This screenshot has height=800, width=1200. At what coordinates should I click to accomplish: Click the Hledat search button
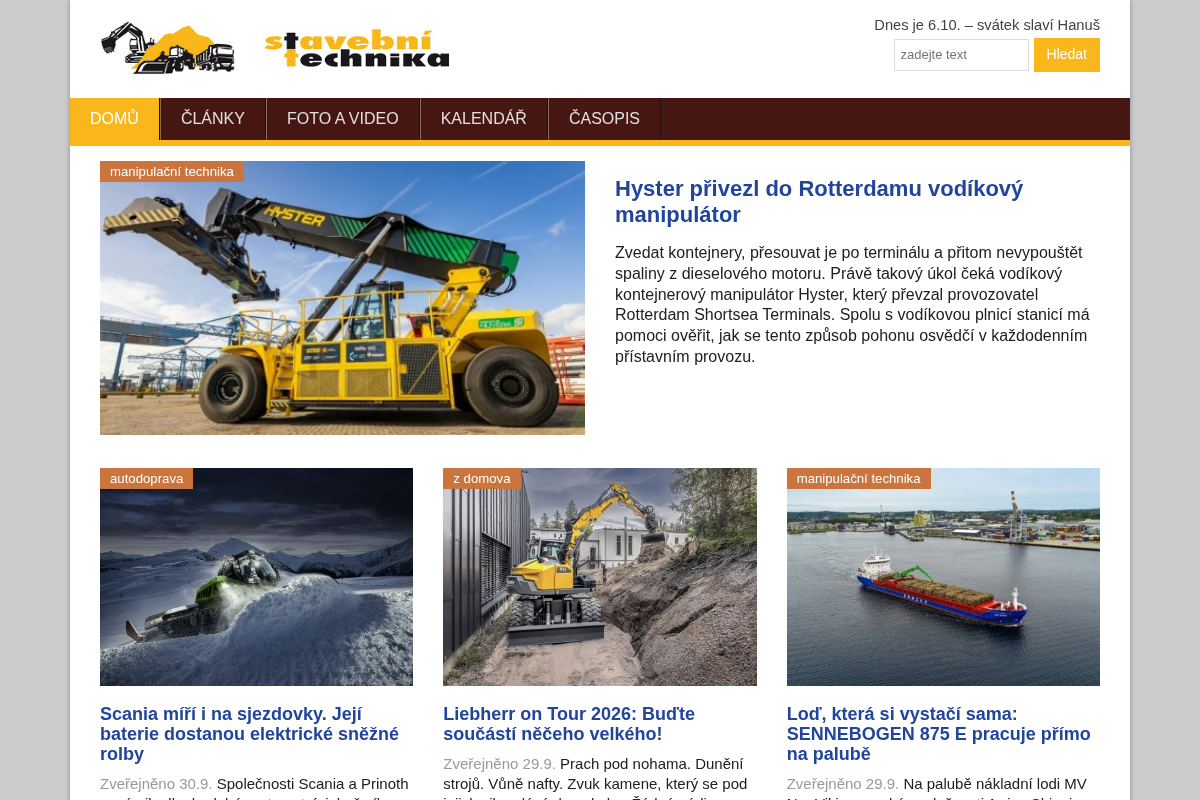[x=1067, y=55]
